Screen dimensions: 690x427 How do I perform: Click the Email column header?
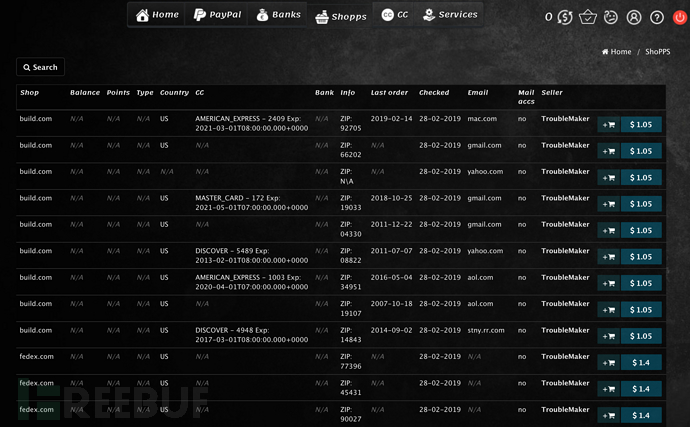pos(478,92)
